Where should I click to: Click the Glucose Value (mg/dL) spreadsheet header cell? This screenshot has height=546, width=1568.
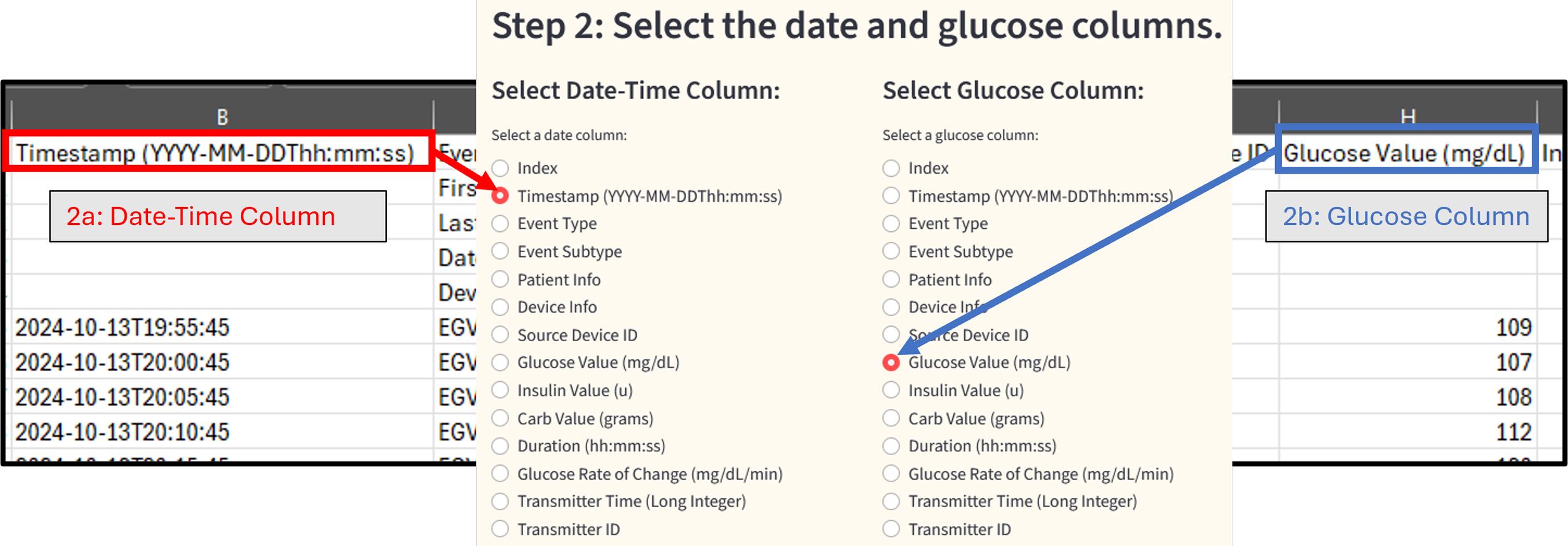(x=1404, y=154)
